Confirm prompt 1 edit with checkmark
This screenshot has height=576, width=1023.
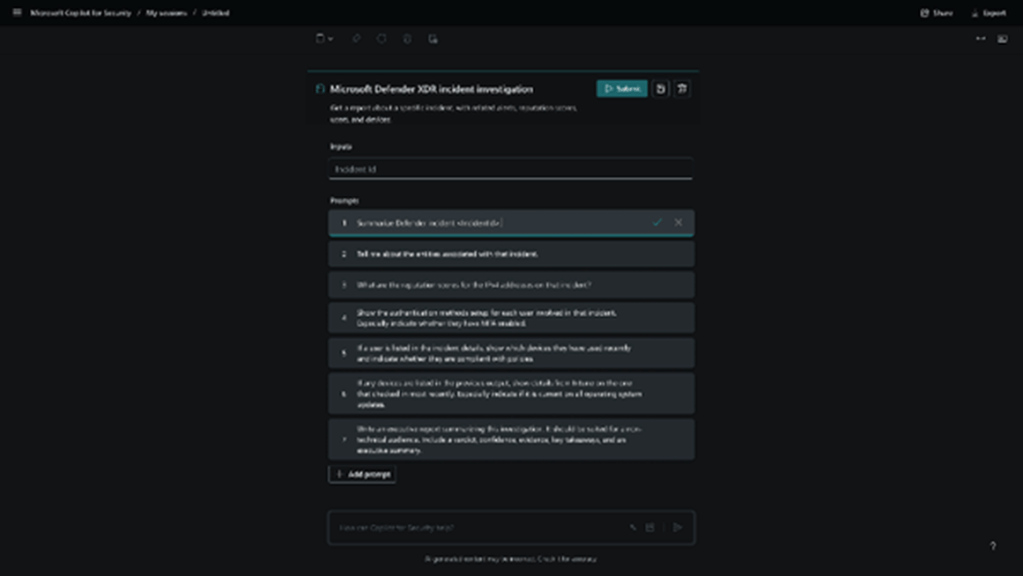(x=657, y=222)
